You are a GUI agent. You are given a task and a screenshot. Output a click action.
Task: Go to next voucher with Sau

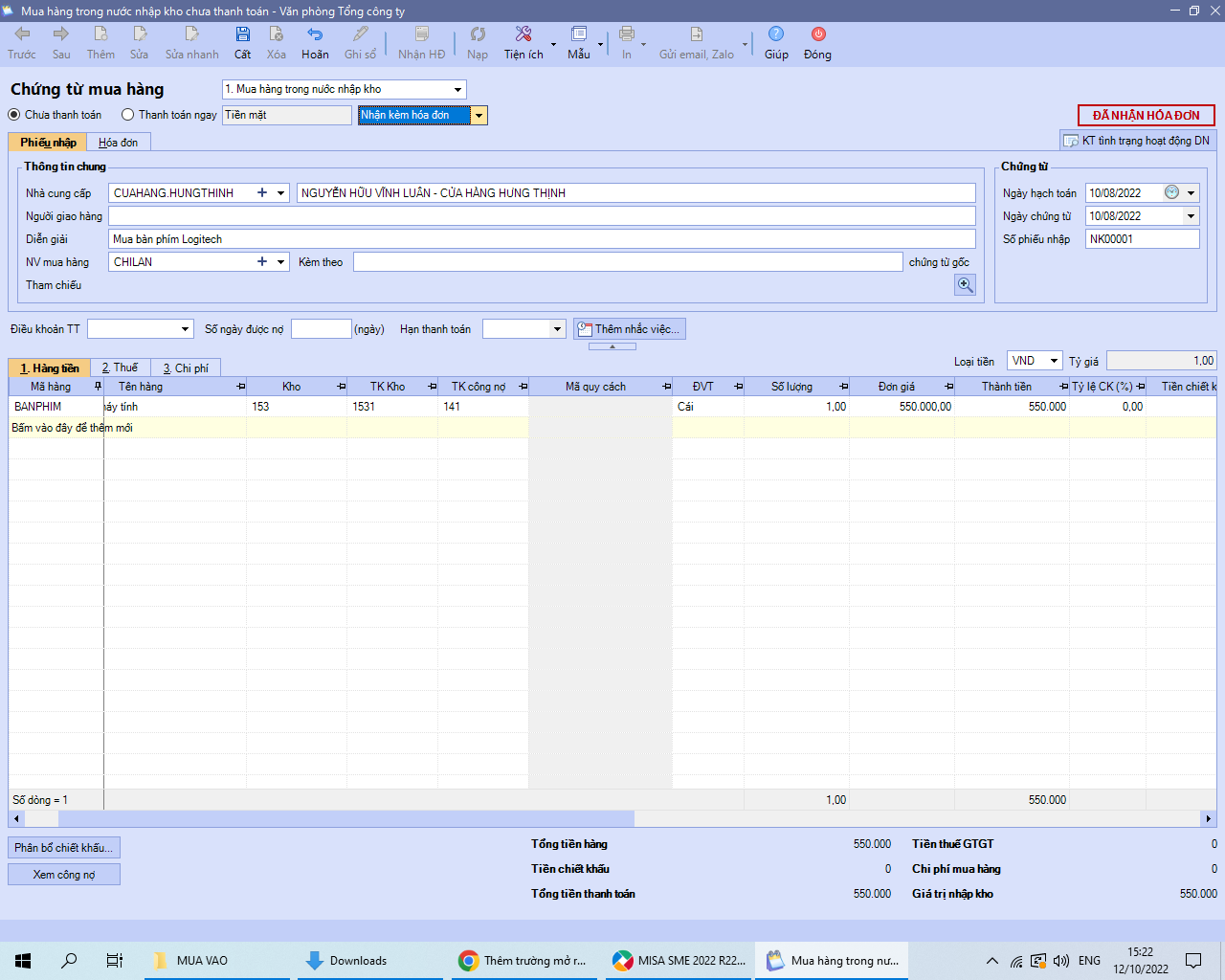pos(61,43)
